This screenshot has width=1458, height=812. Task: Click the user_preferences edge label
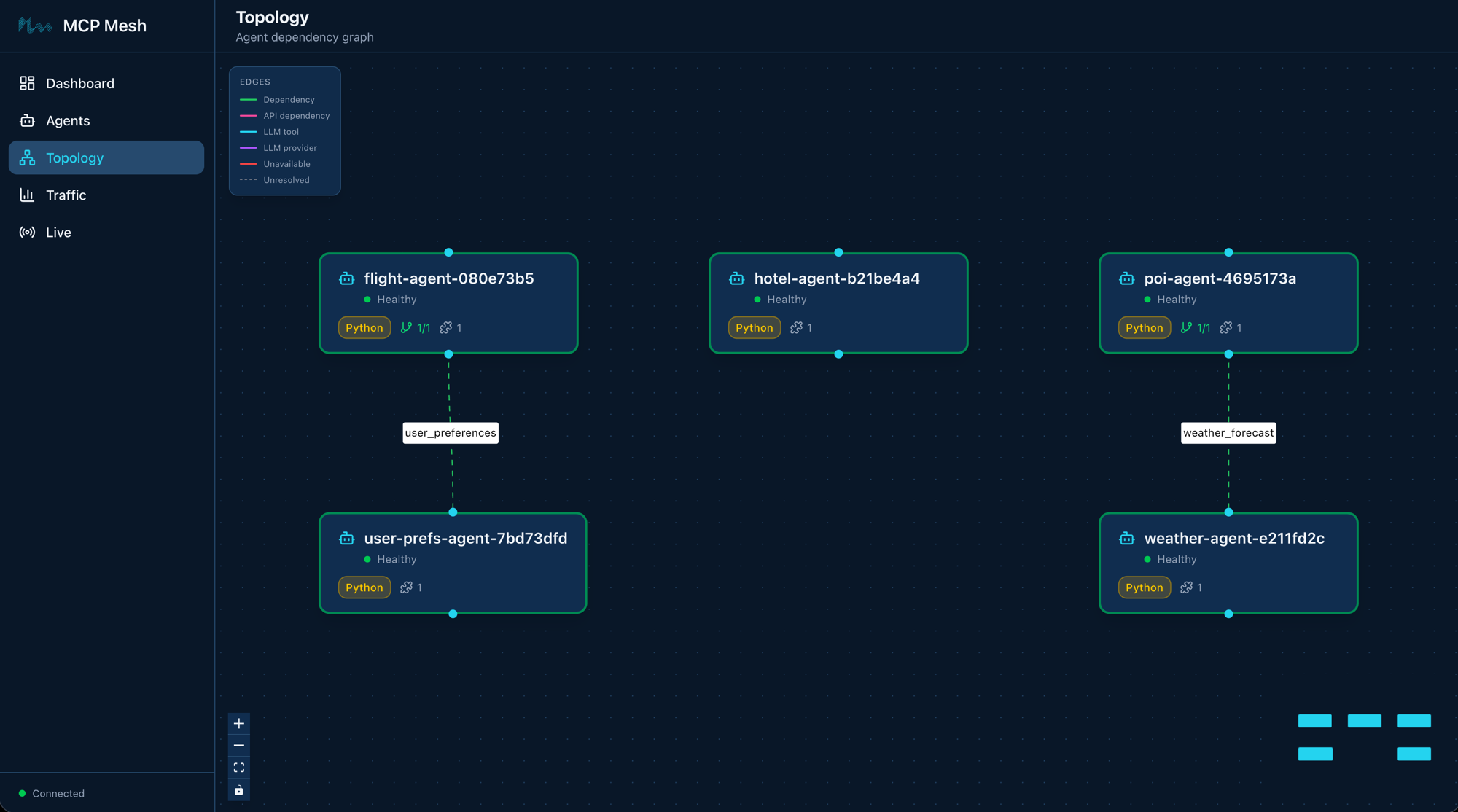pyautogui.click(x=451, y=432)
